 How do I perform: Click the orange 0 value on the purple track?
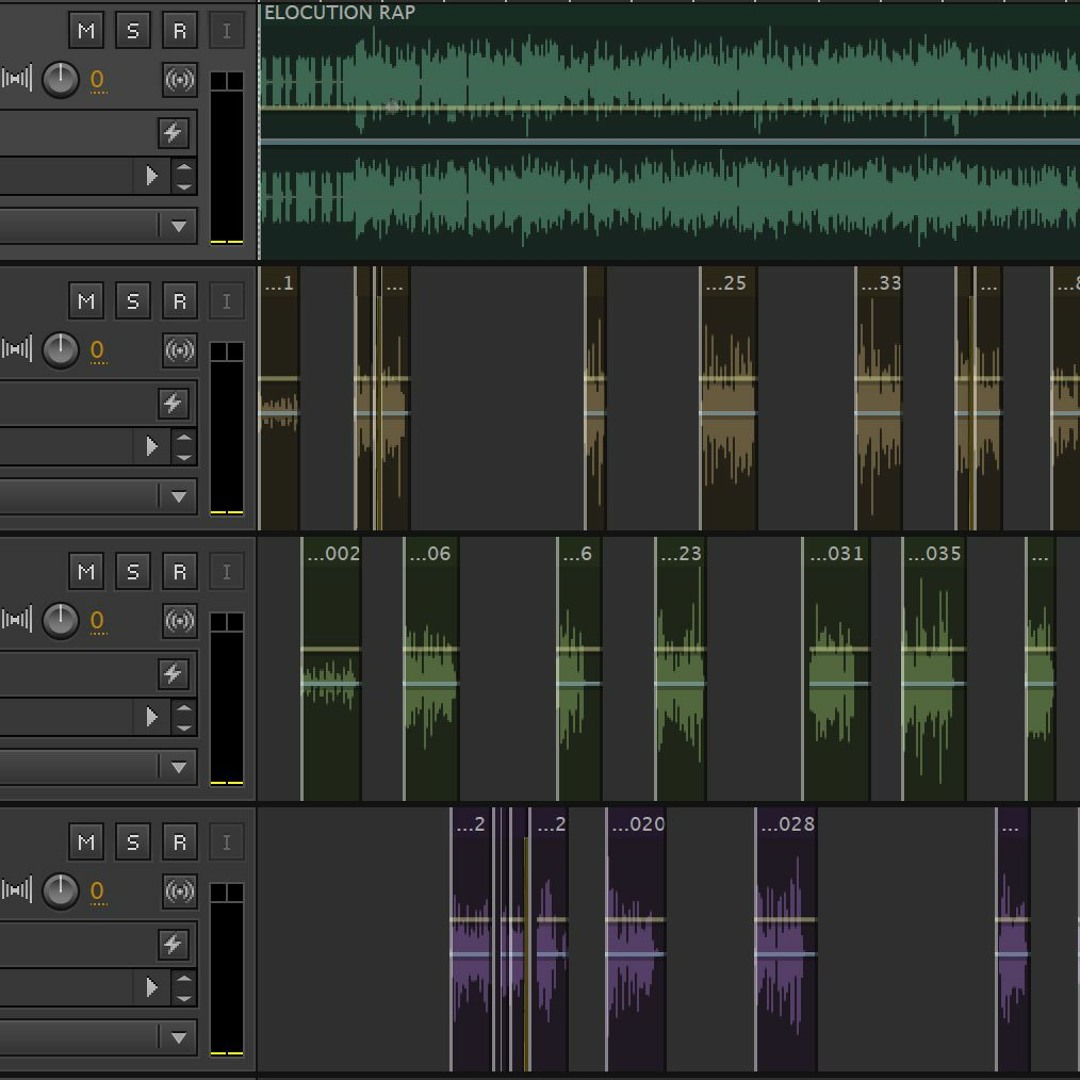(x=97, y=891)
